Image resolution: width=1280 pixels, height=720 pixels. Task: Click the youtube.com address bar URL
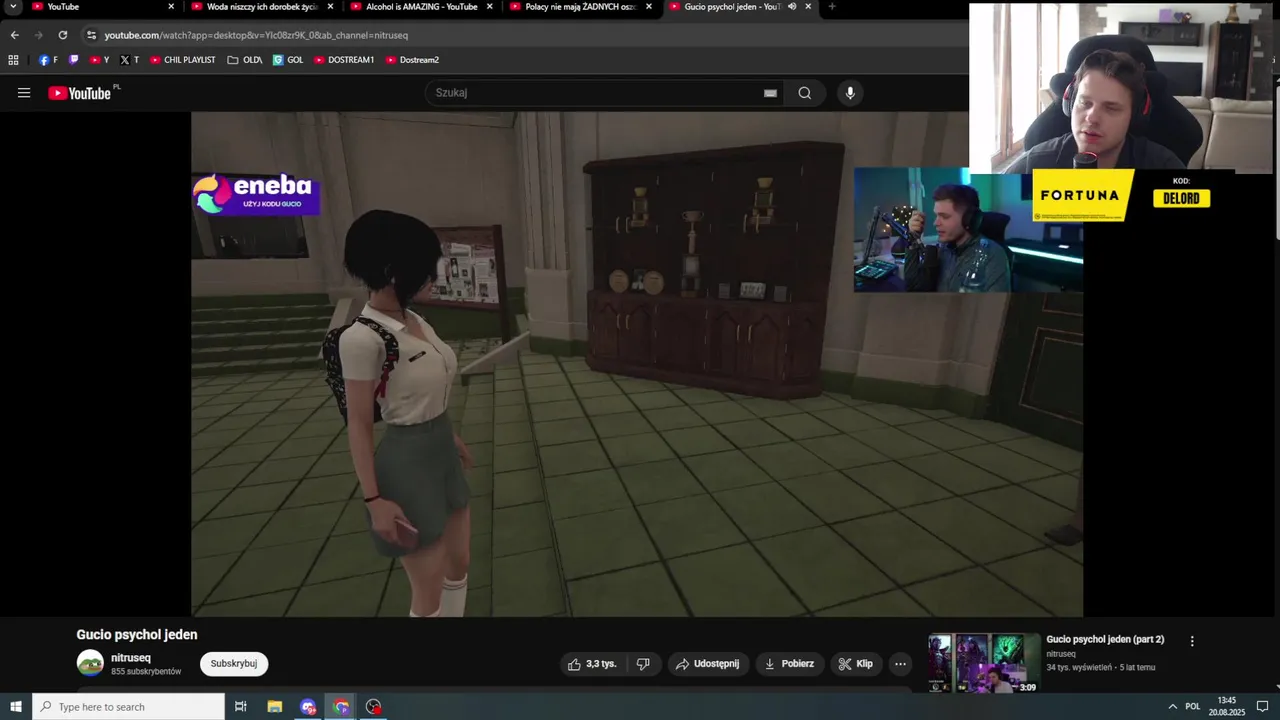tap(256, 35)
